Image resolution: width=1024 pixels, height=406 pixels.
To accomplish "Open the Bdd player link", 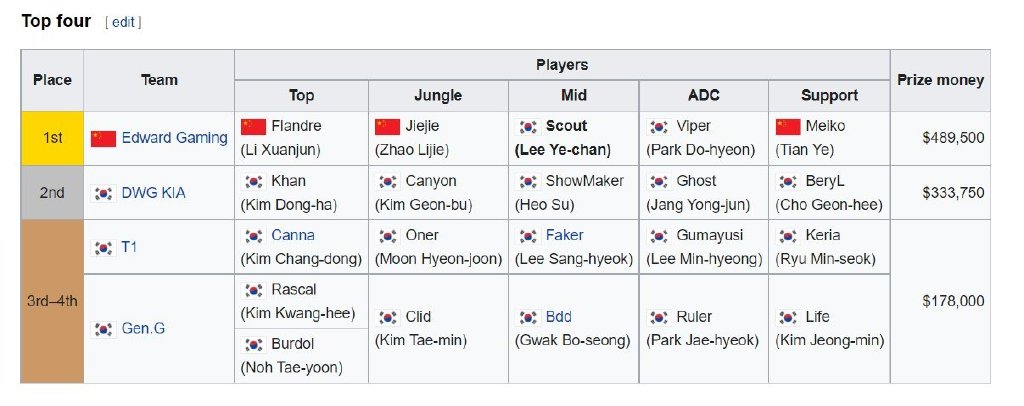I will pyautogui.click(x=558, y=317).
